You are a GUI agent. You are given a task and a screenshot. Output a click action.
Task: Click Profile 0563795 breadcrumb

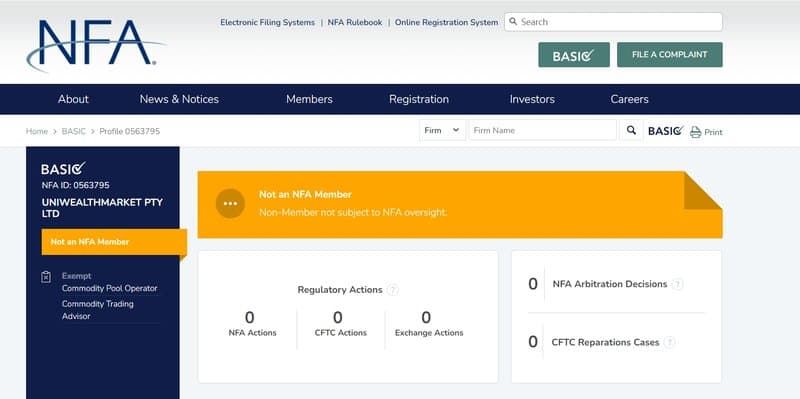tap(130, 131)
